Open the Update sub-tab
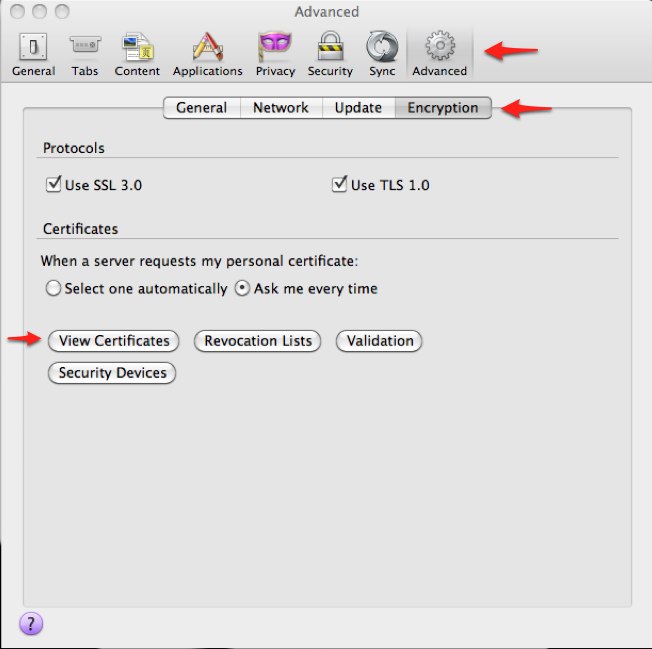The image size is (652, 649). tap(358, 108)
